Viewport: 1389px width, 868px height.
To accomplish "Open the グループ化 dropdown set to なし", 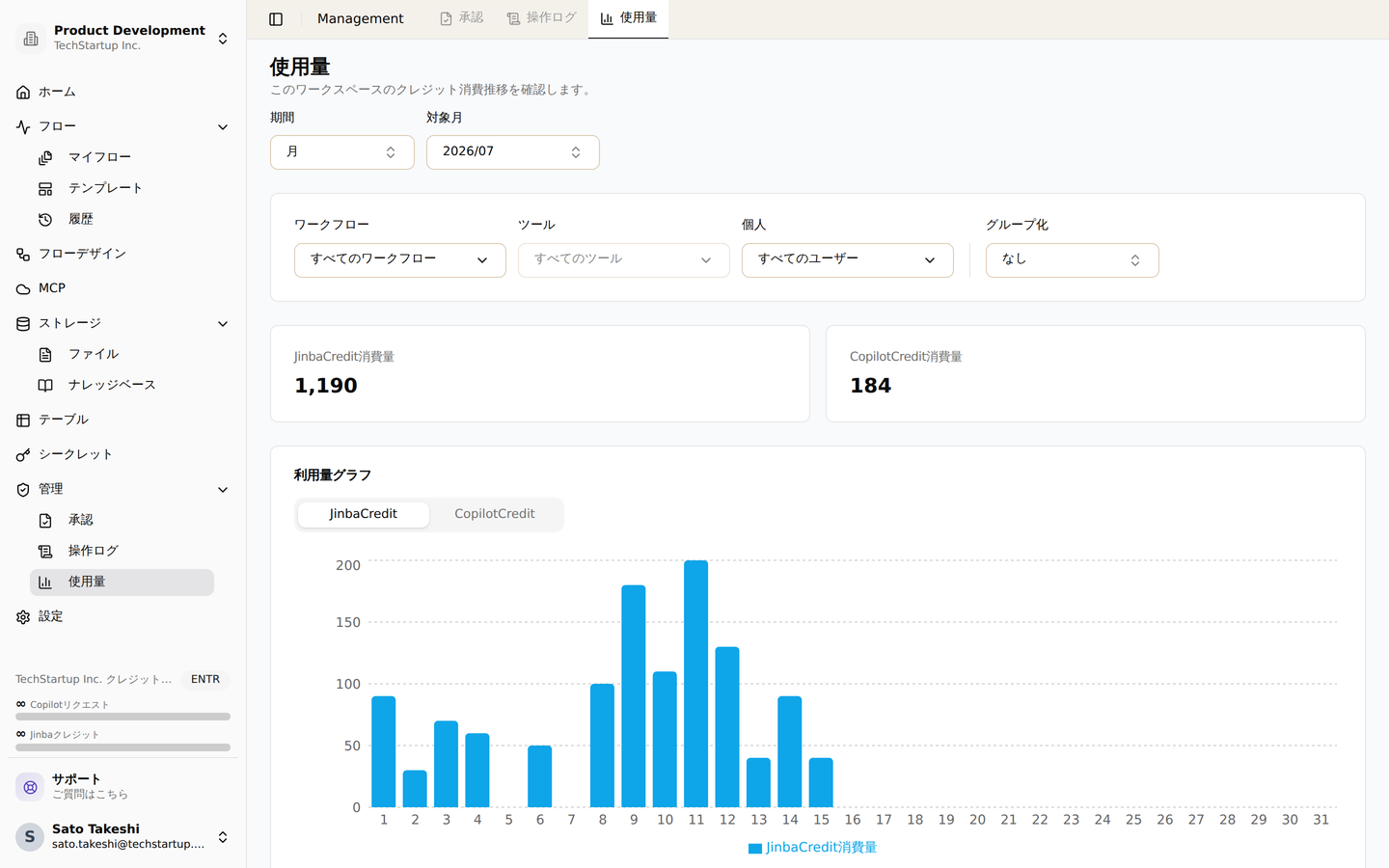I will pos(1073,260).
